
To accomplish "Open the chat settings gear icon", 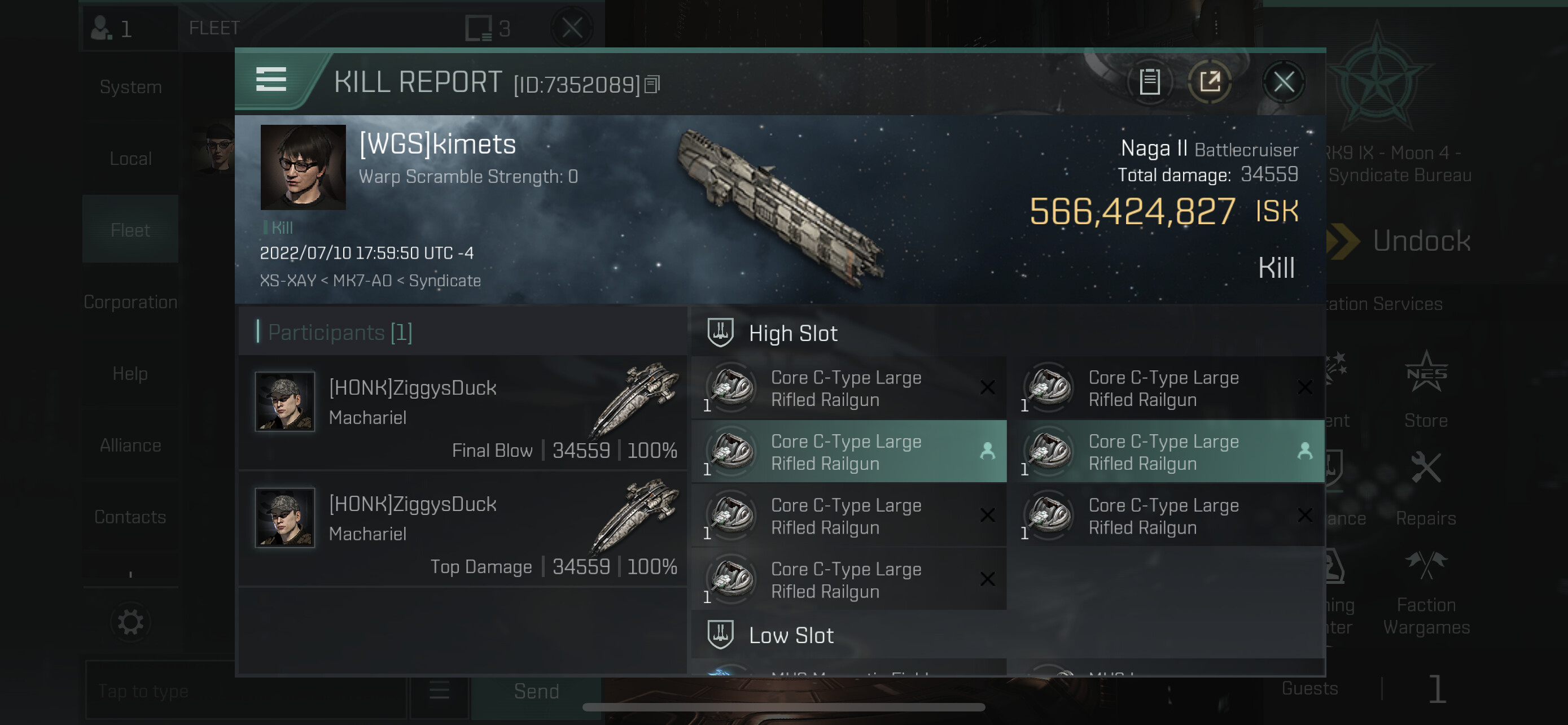I will [x=130, y=623].
